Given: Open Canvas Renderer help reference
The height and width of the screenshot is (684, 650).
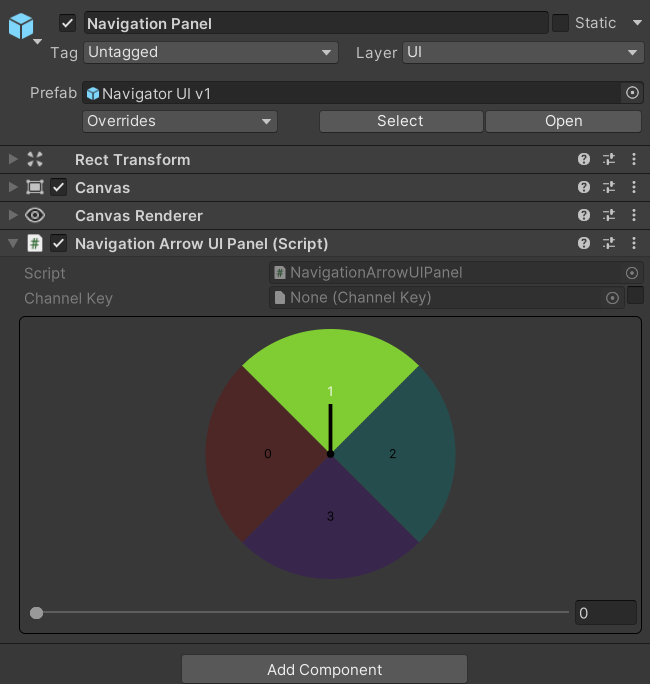Looking at the screenshot, I should tap(584, 215).
